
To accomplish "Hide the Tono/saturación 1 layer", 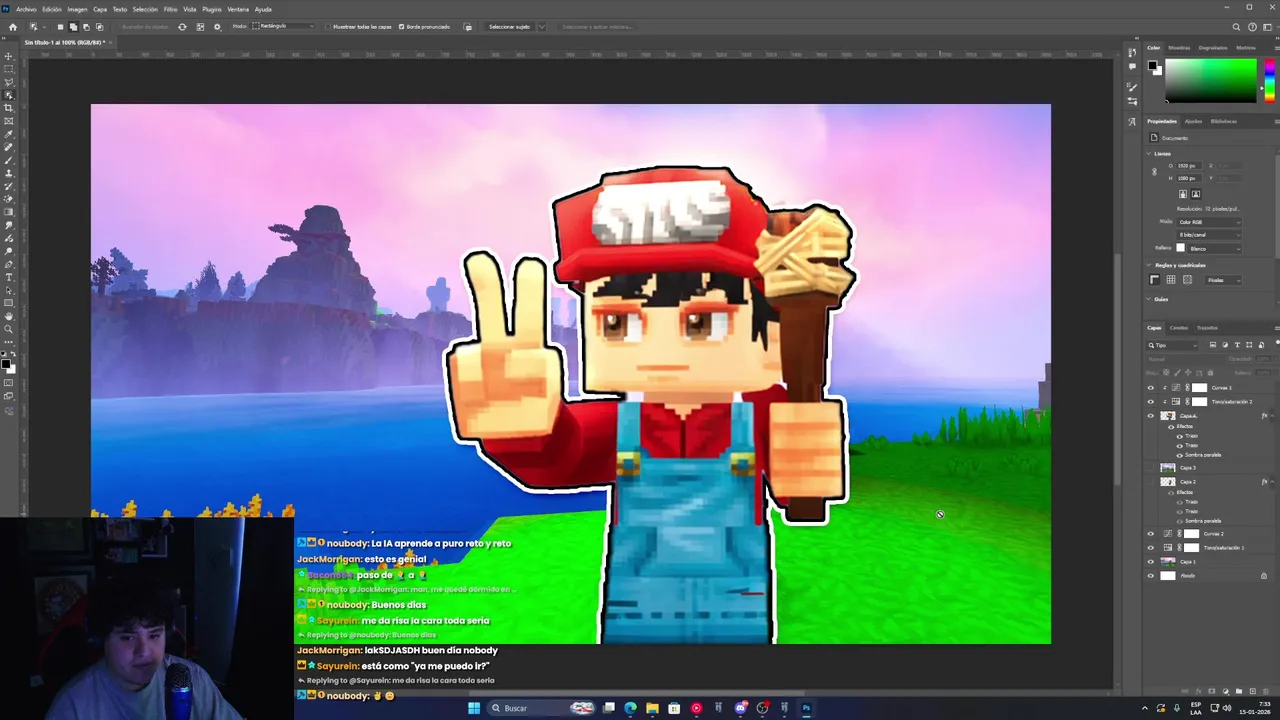I will pos(1150,548).
